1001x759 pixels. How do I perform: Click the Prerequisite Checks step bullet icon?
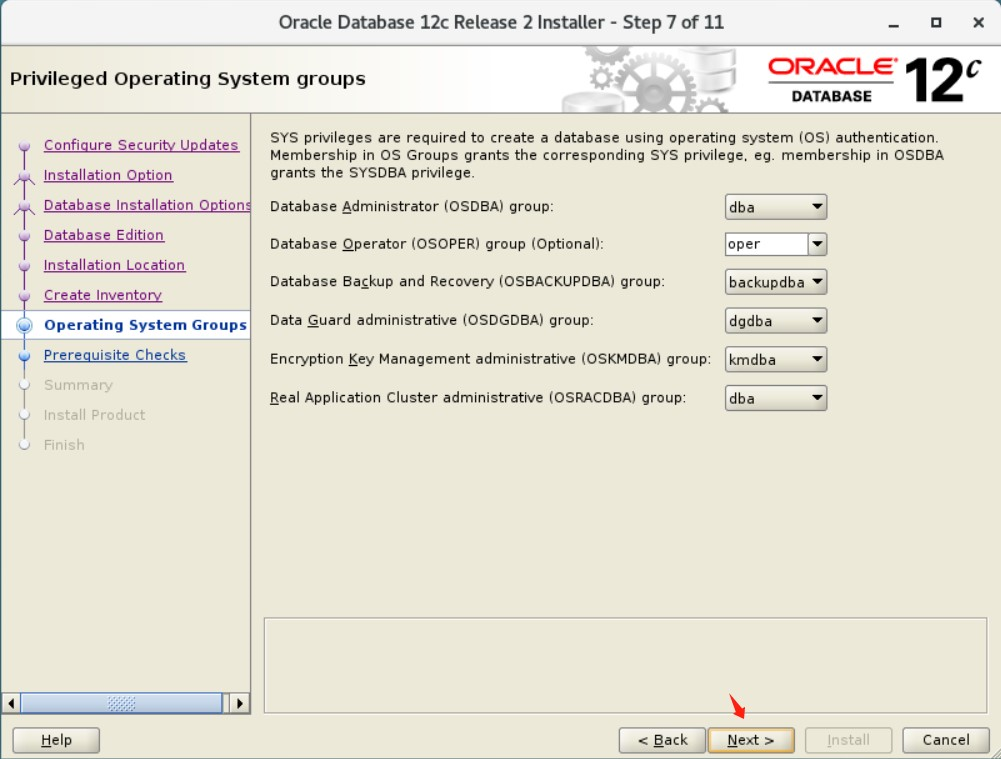pos(24,356)
